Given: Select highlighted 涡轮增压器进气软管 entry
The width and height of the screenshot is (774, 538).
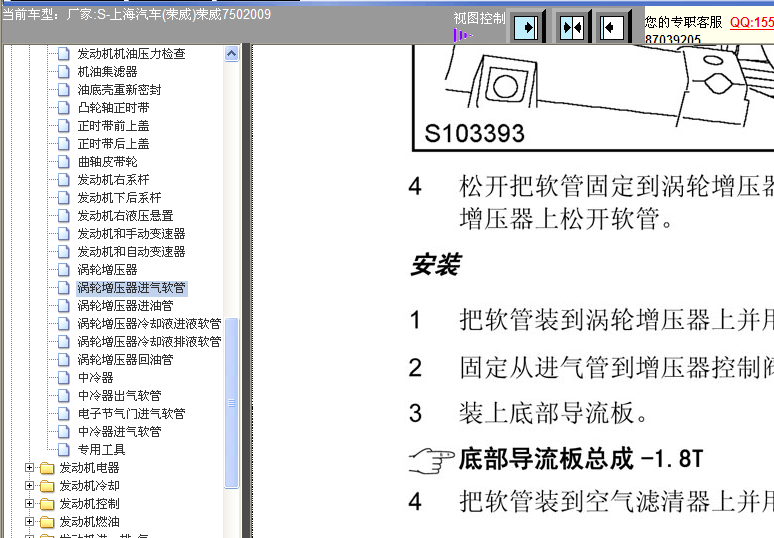Looking at the screenshot, I should (x=132, y=288).
